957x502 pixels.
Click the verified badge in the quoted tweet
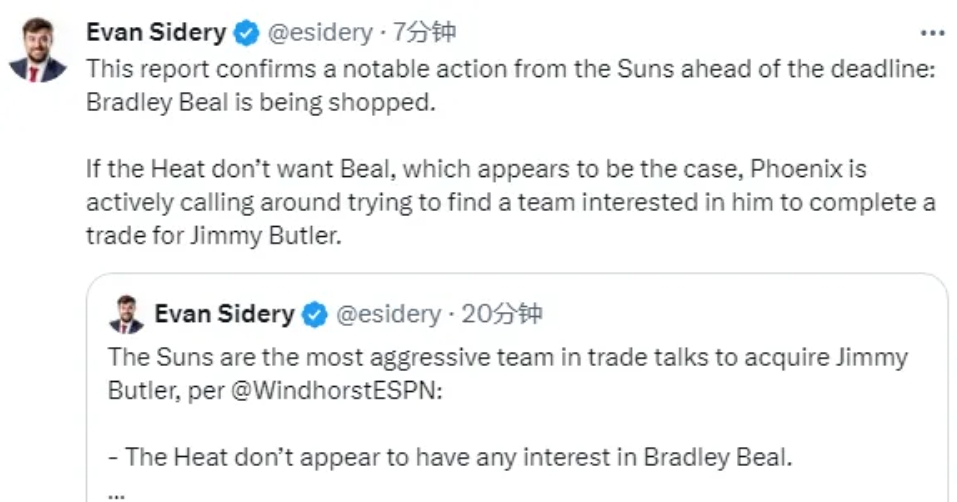click(315, 315)
